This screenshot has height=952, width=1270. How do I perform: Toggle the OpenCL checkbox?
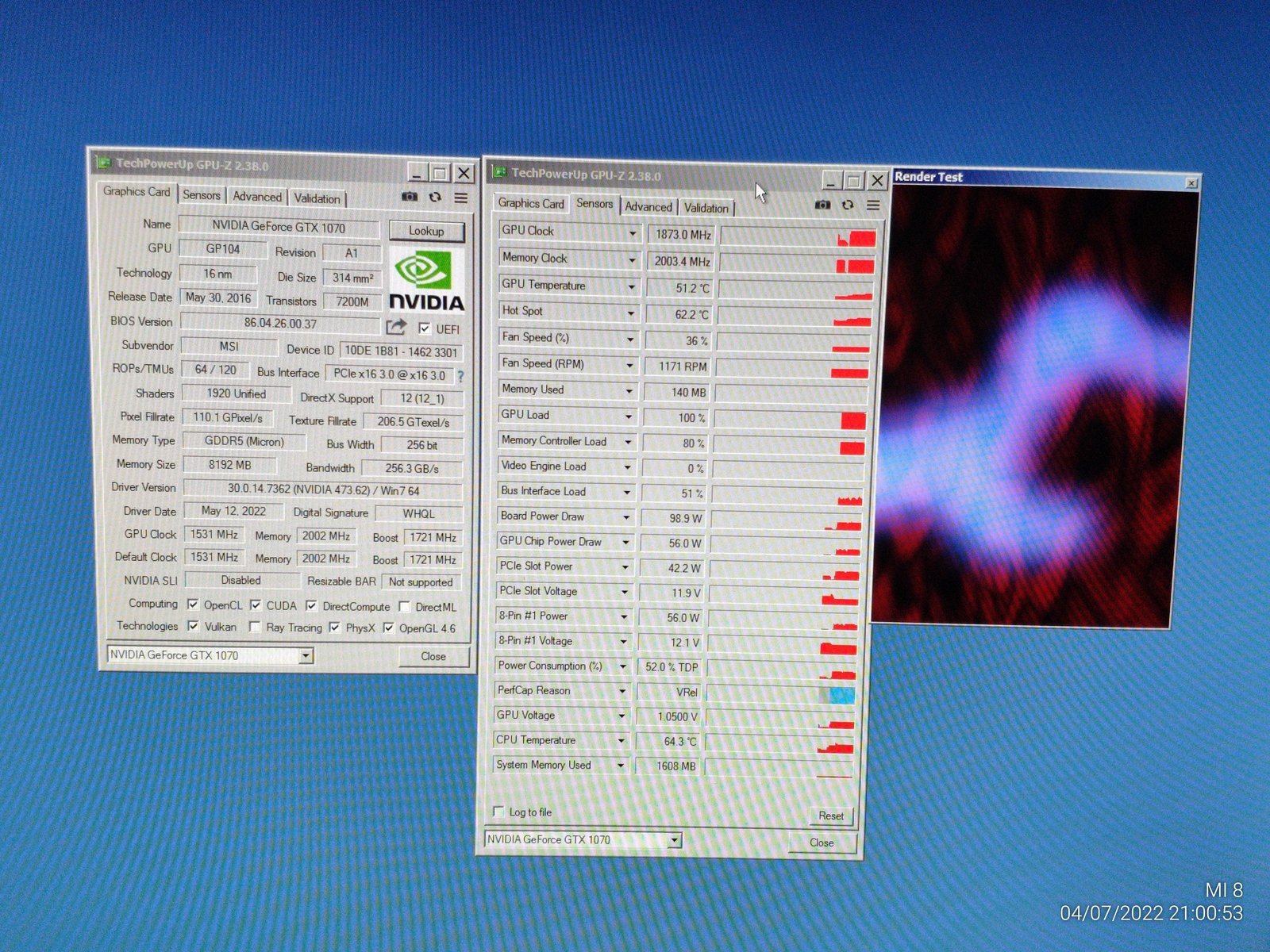click(x=193, y=605)
